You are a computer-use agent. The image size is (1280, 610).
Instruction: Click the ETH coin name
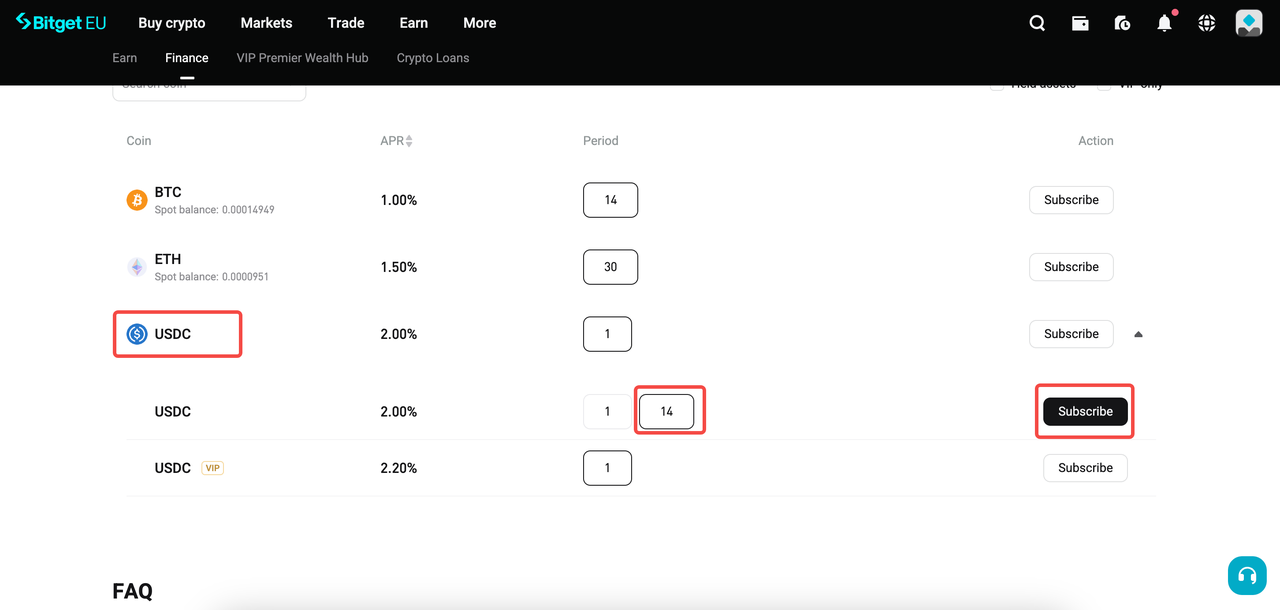168,259
